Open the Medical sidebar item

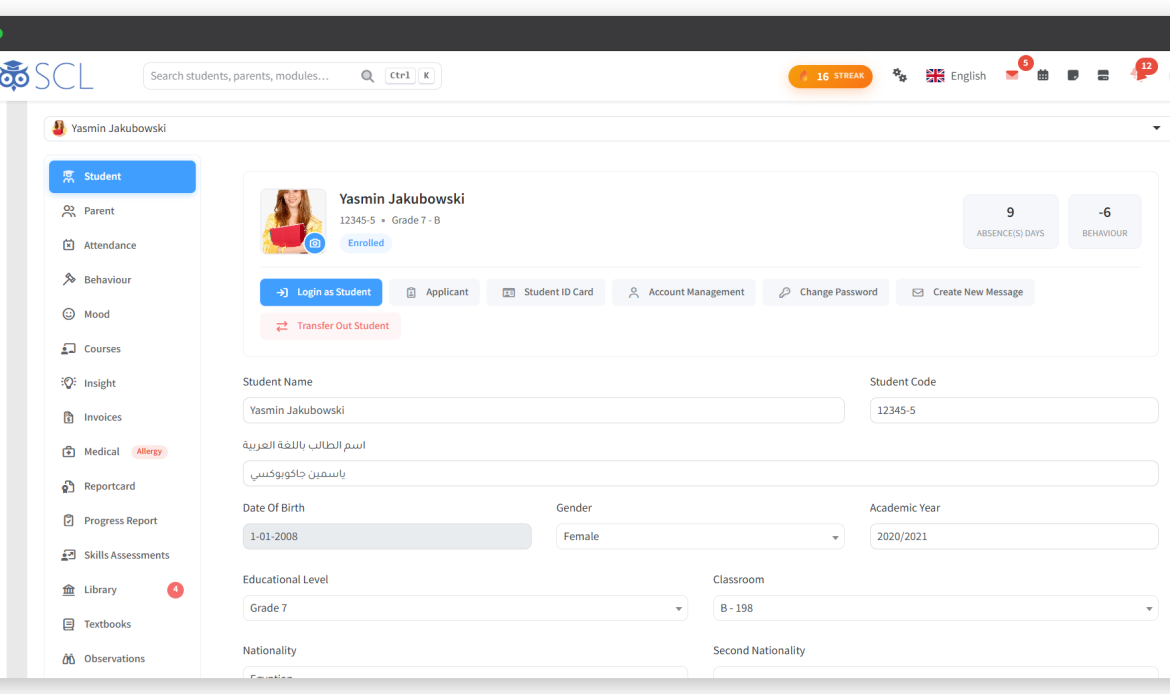(x=122, y=451)
